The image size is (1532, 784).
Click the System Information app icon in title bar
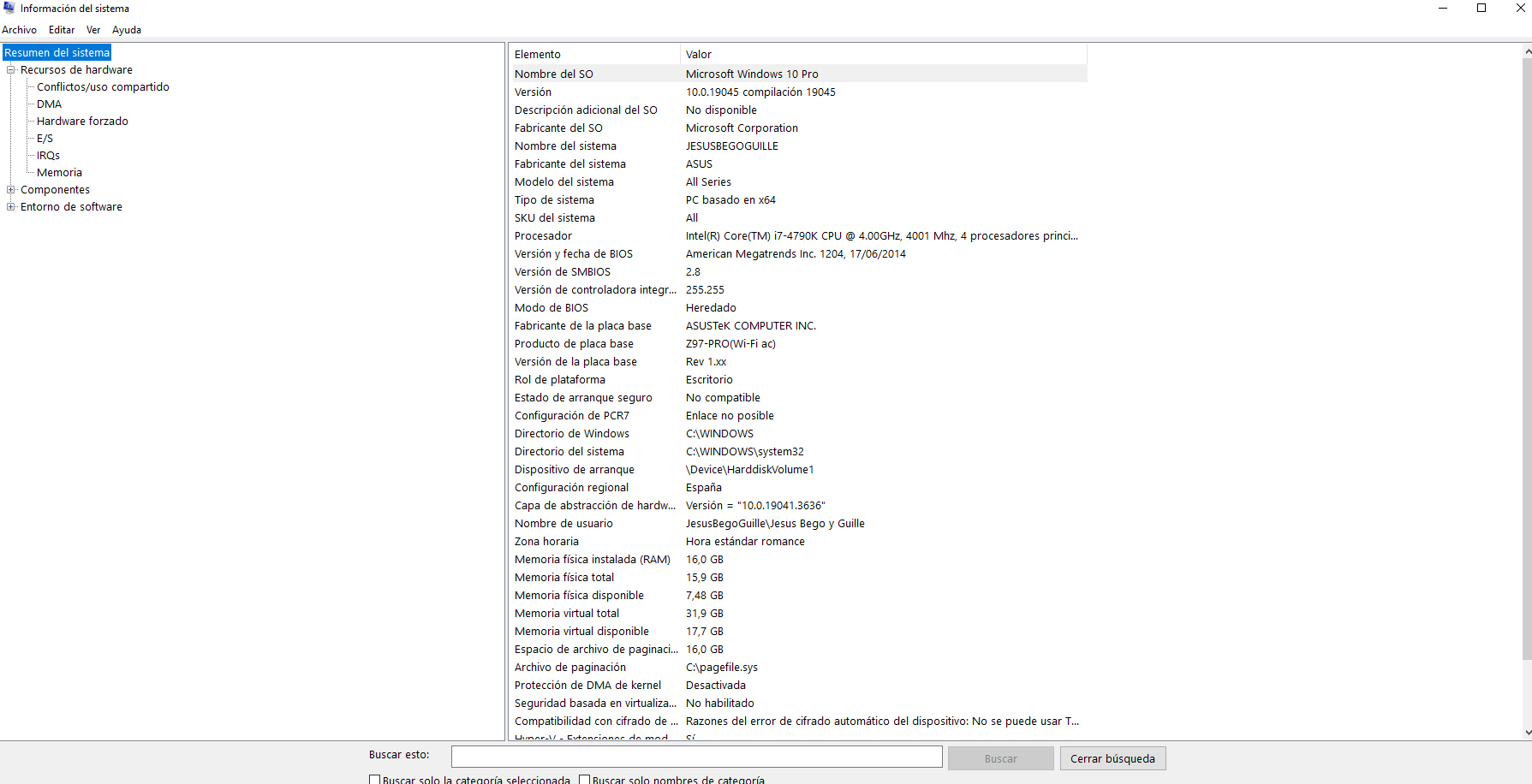pos(9,8)
